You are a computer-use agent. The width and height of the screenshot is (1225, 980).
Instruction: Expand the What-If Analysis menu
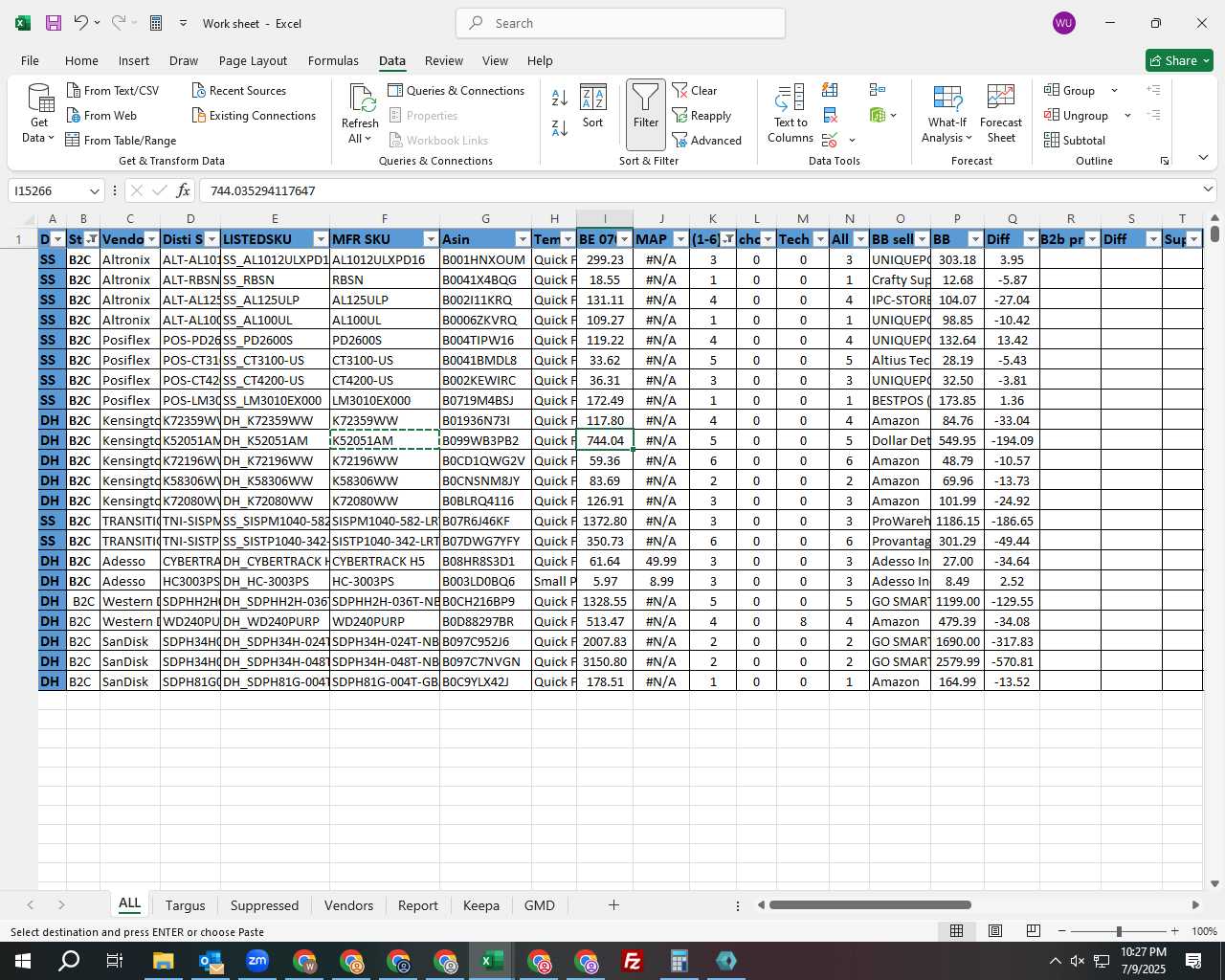pyautogui.click(x=947, y=113)
